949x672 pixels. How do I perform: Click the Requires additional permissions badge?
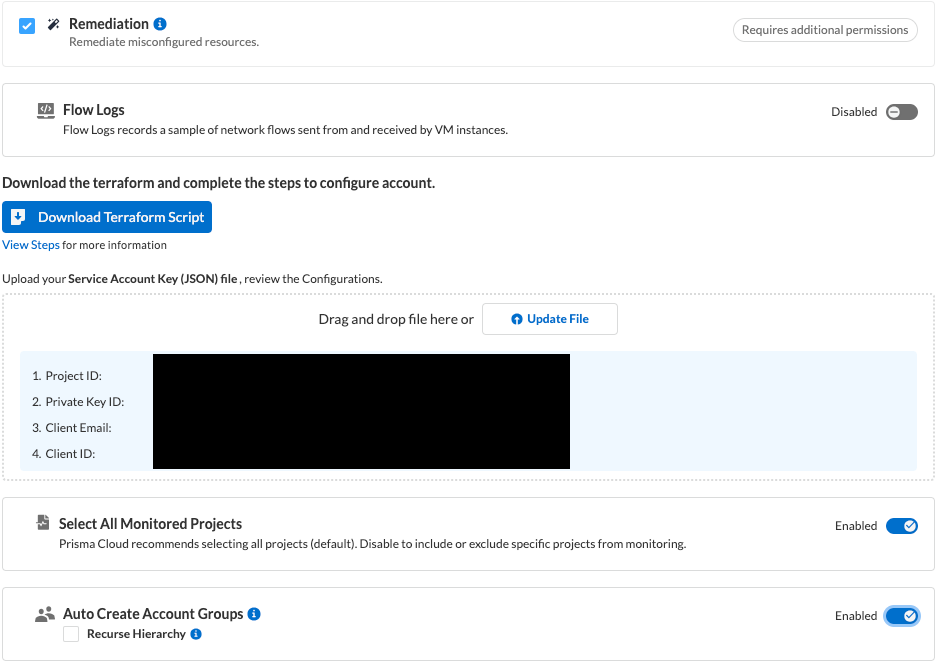(825, 30)
